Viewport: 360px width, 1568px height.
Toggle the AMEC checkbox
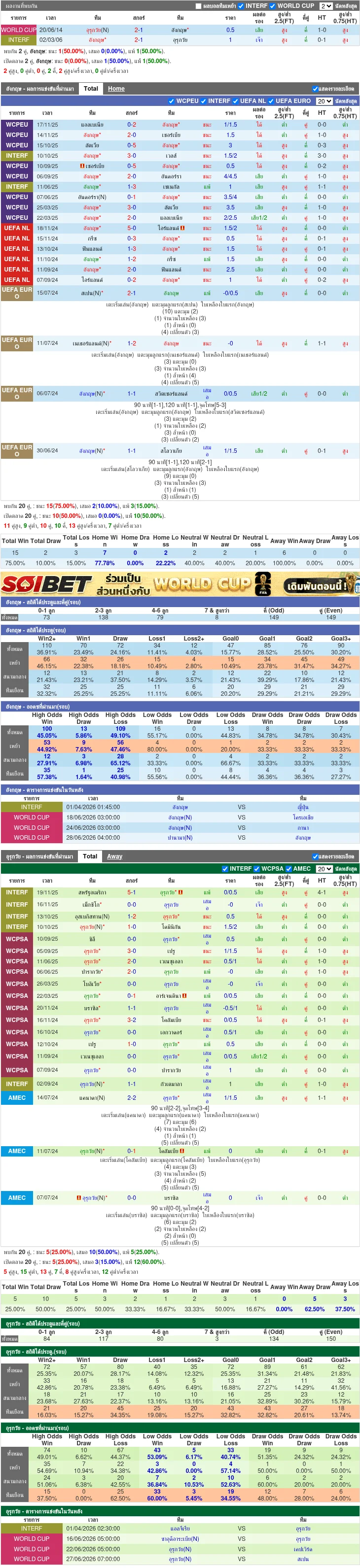tap(288, 869)
